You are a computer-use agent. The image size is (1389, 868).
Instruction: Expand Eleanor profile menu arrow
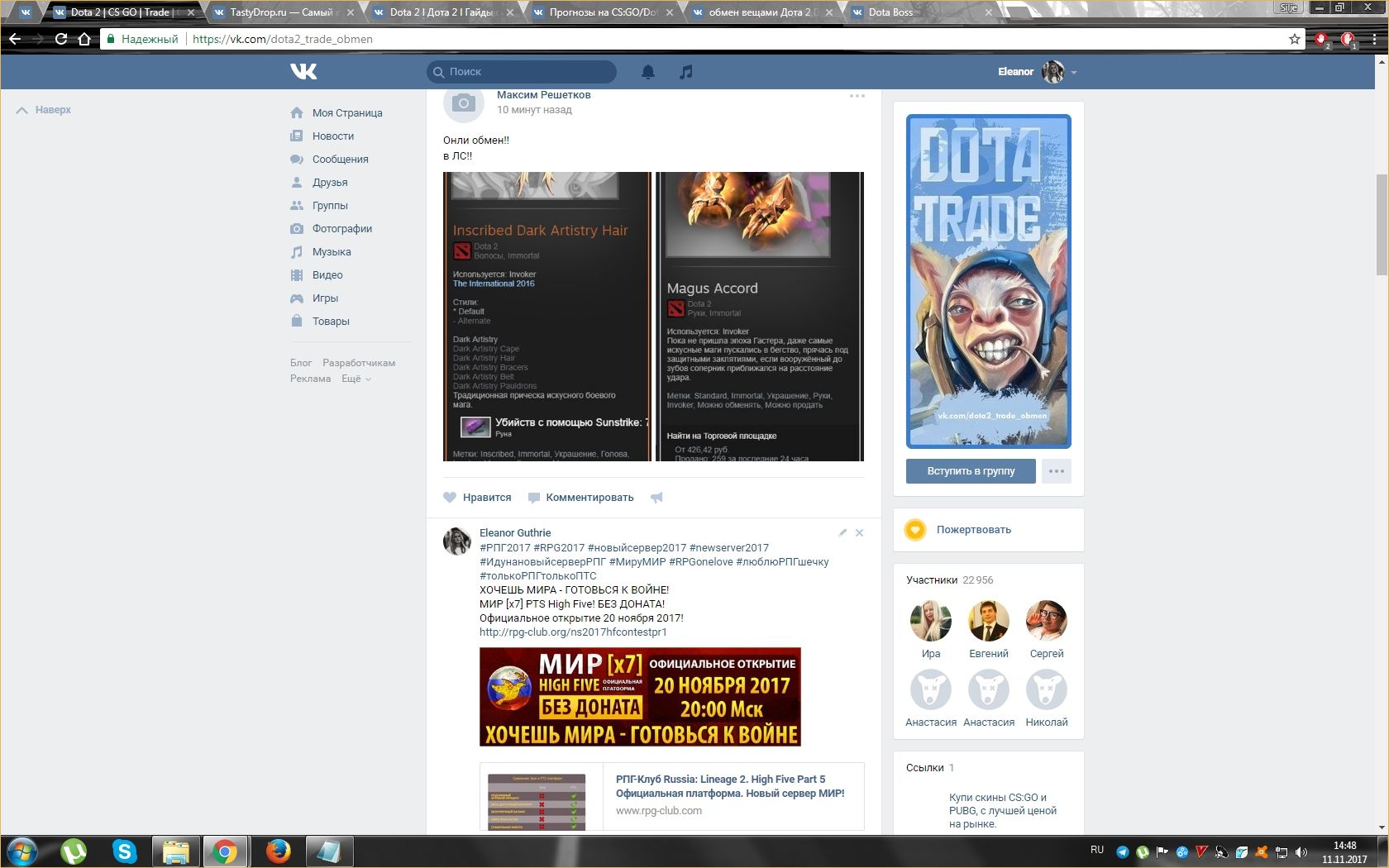pyautogui.click(x=1074, y=73)
